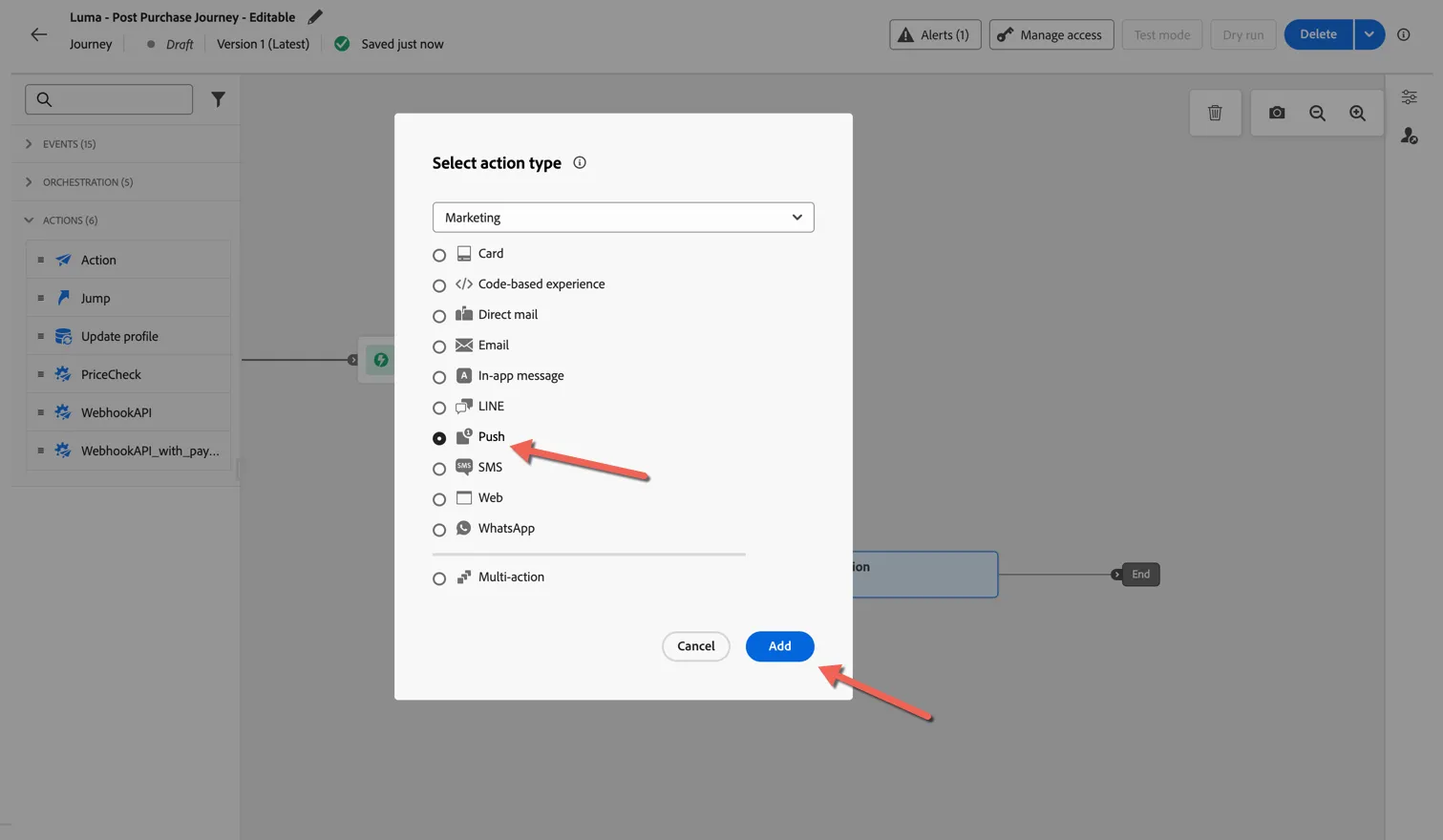
Task: Click the Test mode button
Action: point(1161,34)
